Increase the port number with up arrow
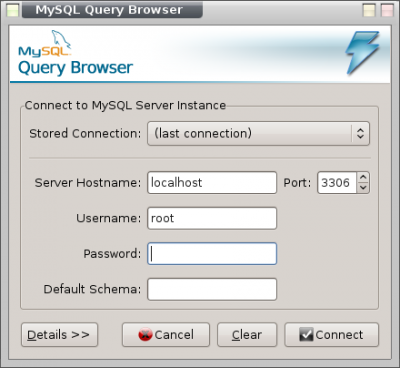 coord(363,177)
